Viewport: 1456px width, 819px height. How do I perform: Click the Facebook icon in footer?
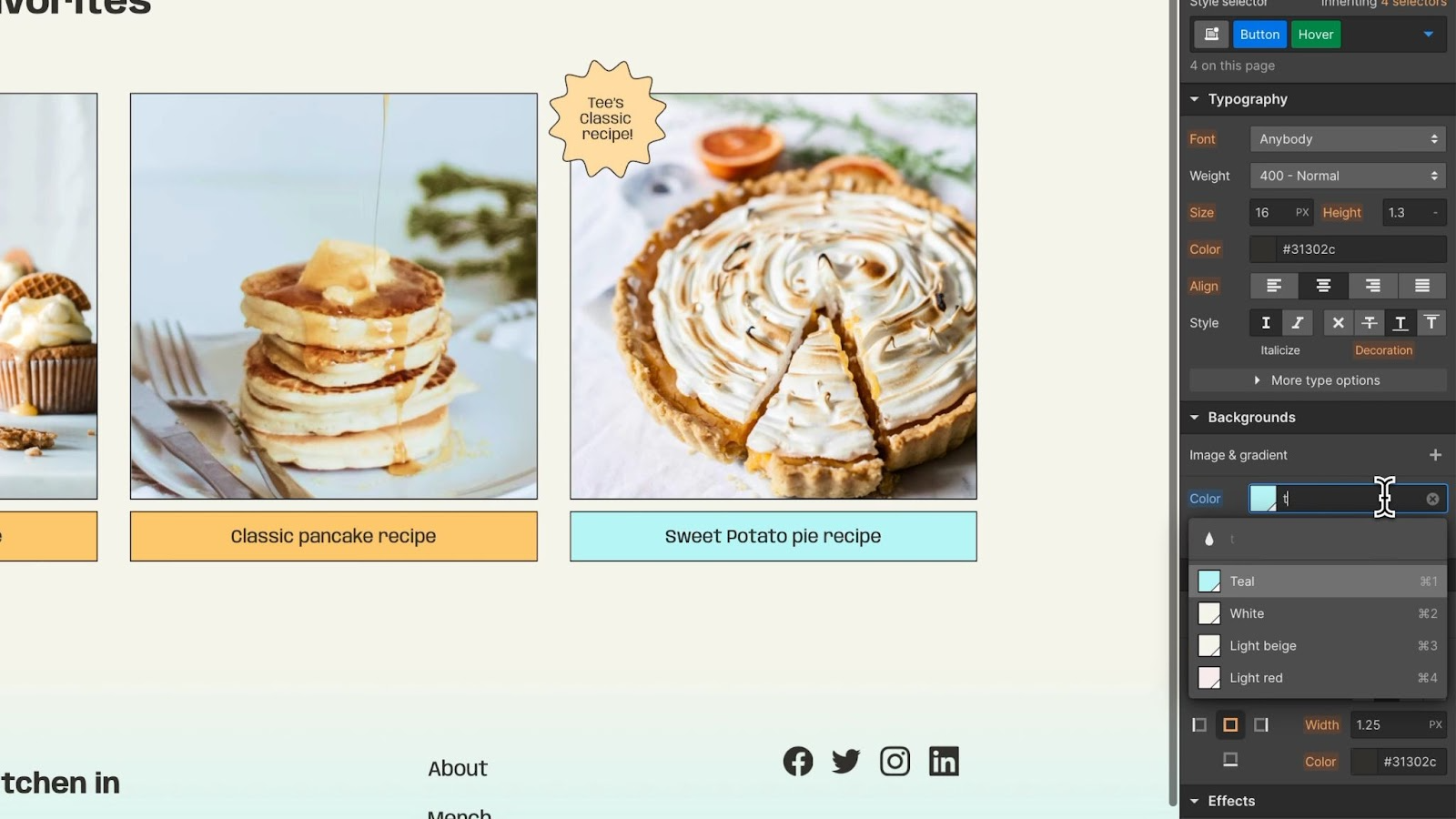(798, 762)
